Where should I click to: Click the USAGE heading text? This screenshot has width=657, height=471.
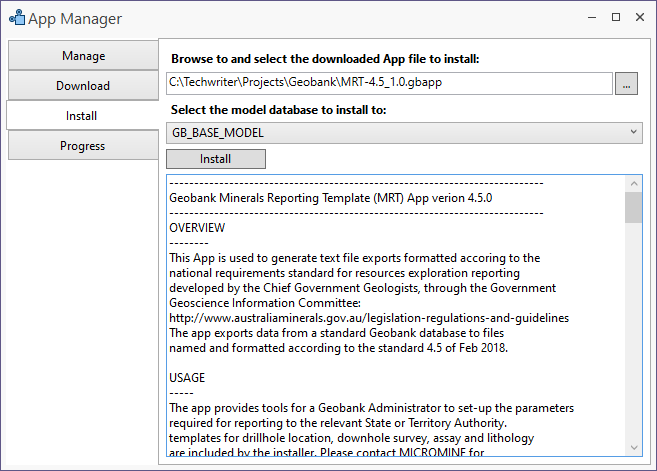click(187, 378)
